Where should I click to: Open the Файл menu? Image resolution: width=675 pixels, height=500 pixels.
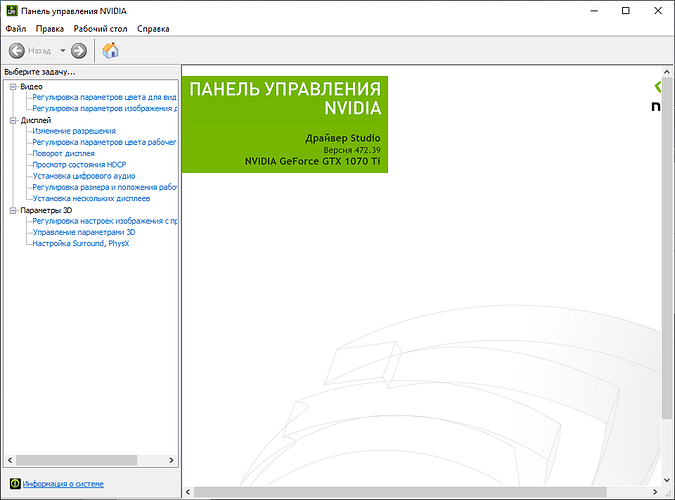point(16,29)
